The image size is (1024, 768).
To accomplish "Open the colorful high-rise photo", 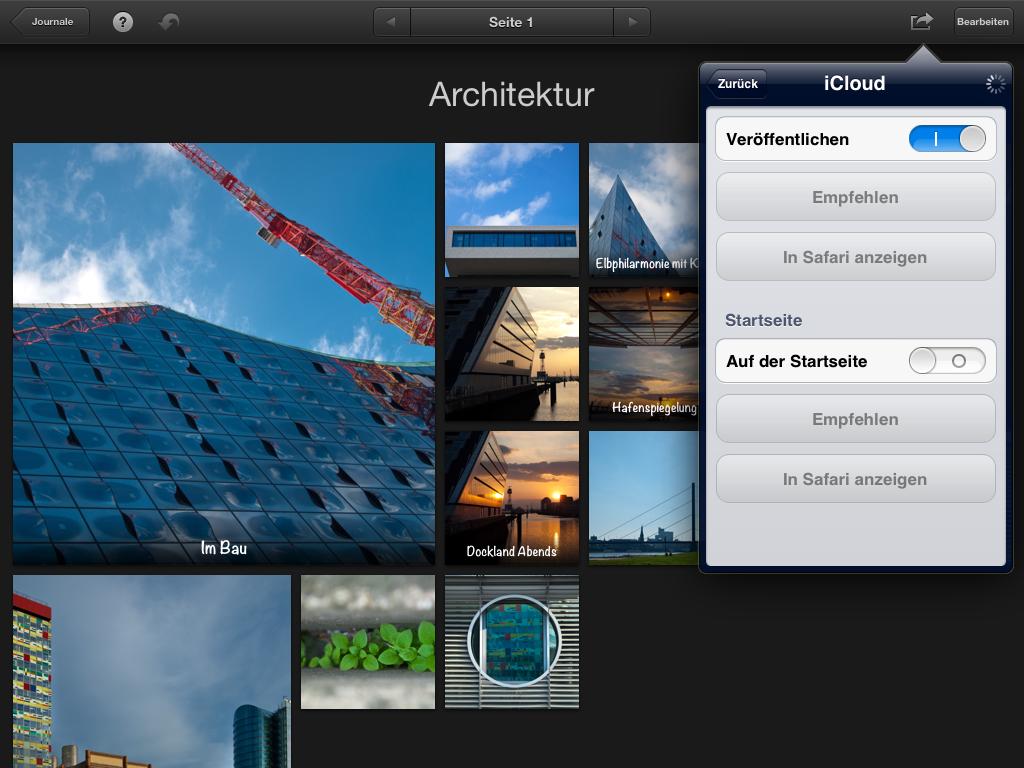I will (x=152, y=671).
